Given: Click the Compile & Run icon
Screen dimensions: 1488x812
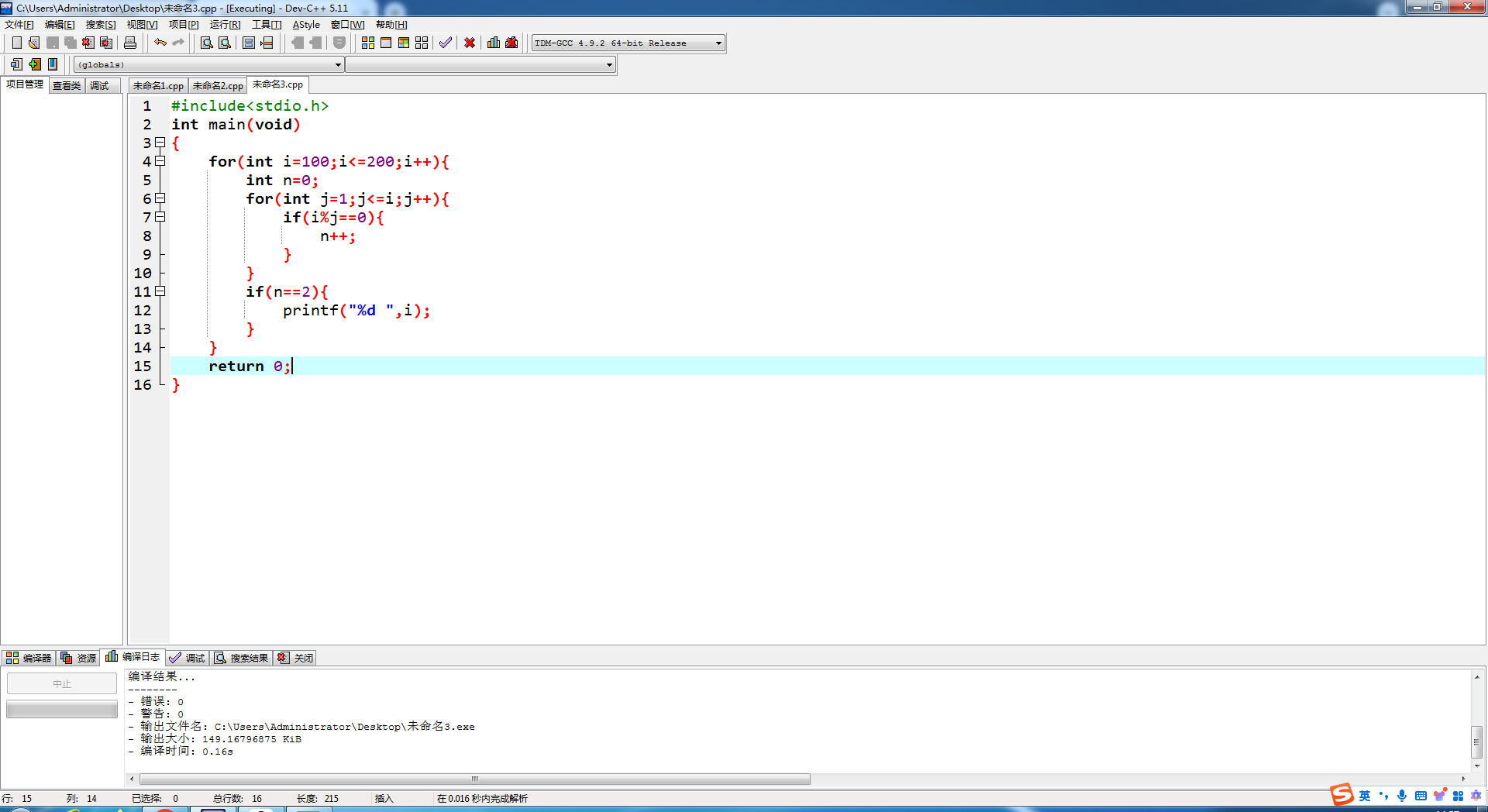Looking at the screenshot, I should [x=404, y=43].
